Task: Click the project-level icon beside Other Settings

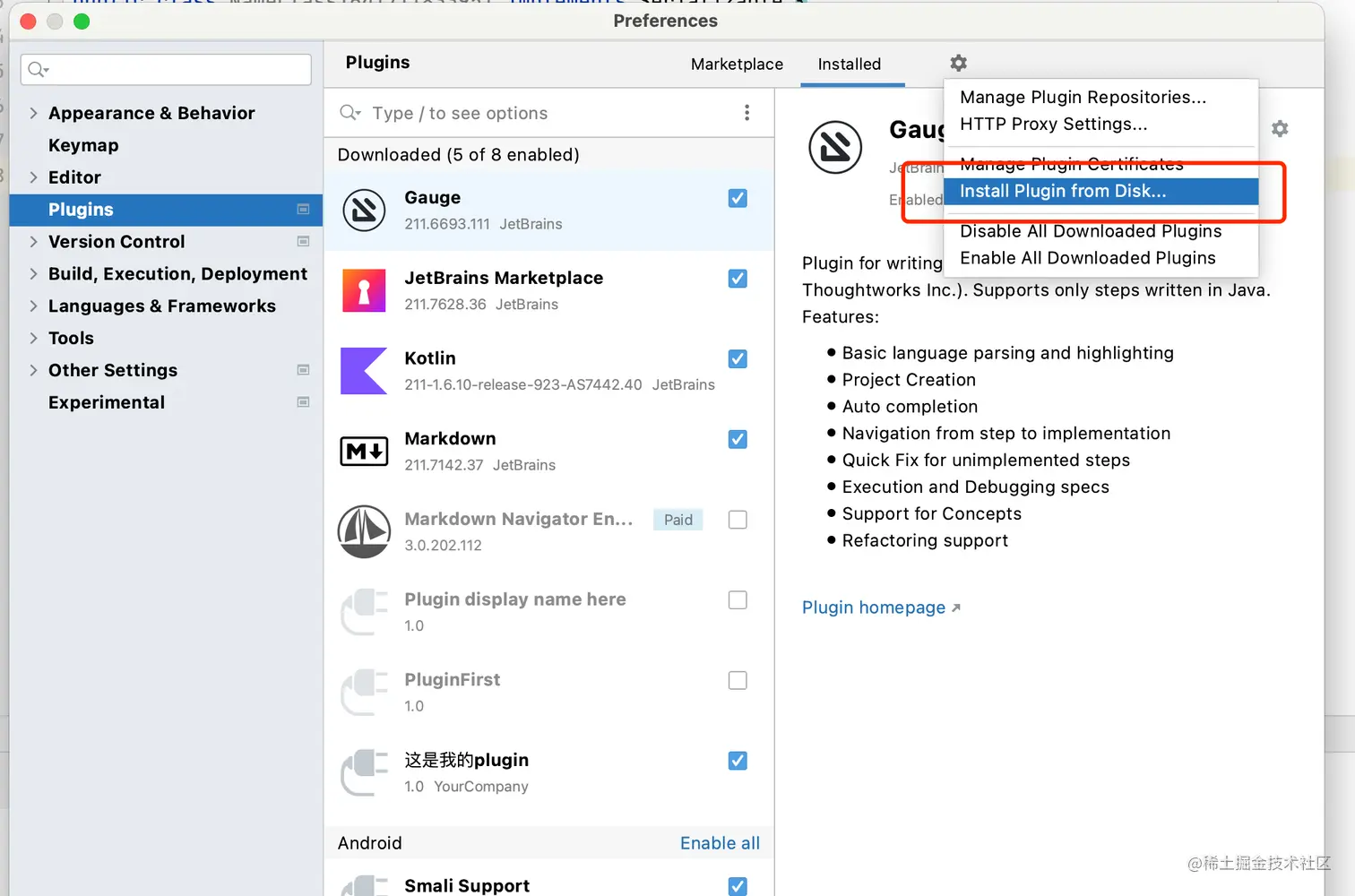Action: 303,370
